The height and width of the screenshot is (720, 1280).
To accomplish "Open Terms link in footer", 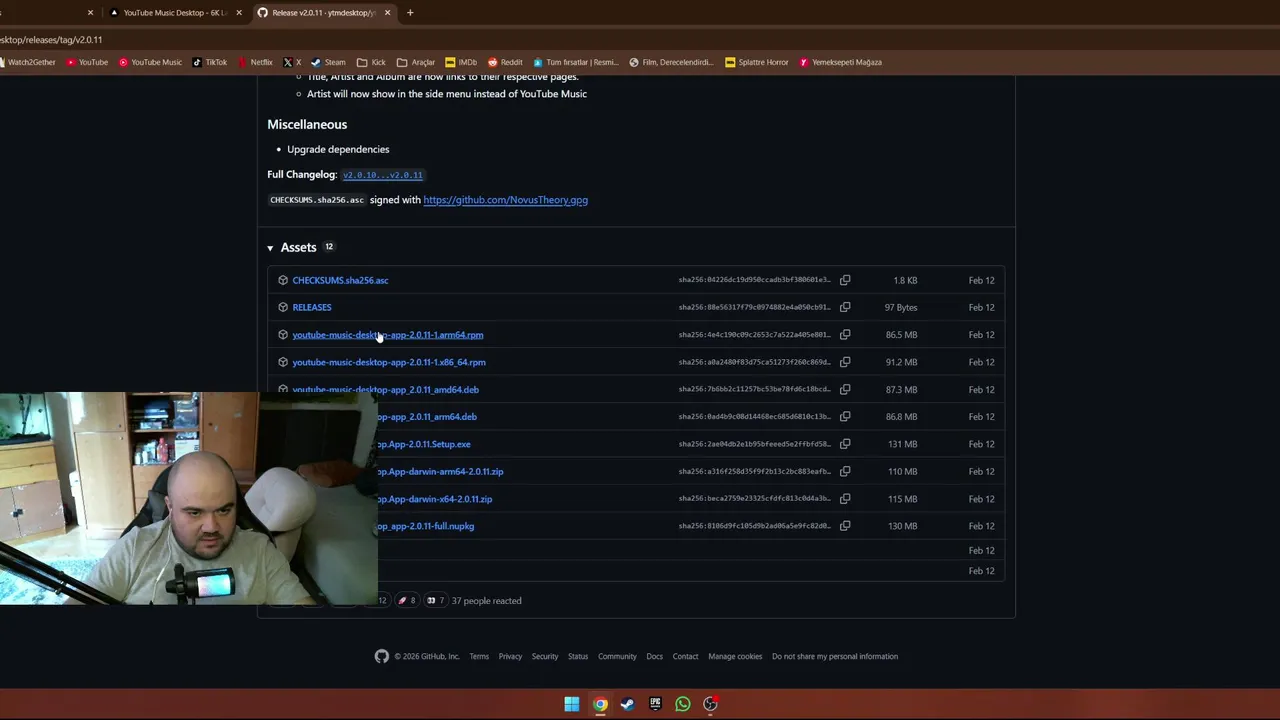I will tap(479, 656).
